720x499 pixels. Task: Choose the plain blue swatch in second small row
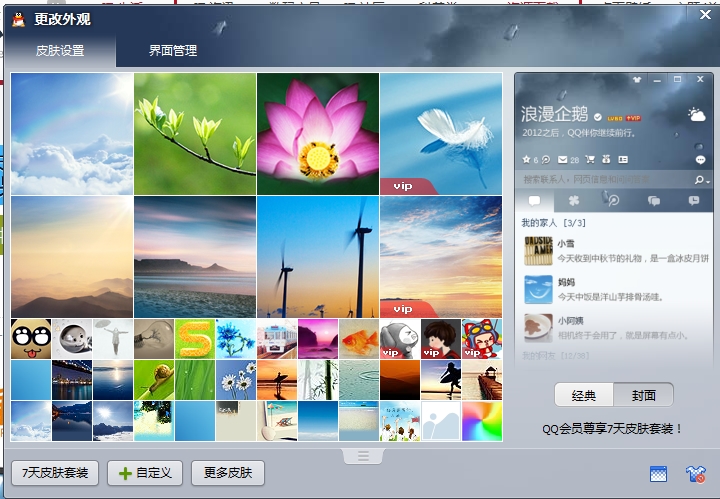(x=31, y=380)
